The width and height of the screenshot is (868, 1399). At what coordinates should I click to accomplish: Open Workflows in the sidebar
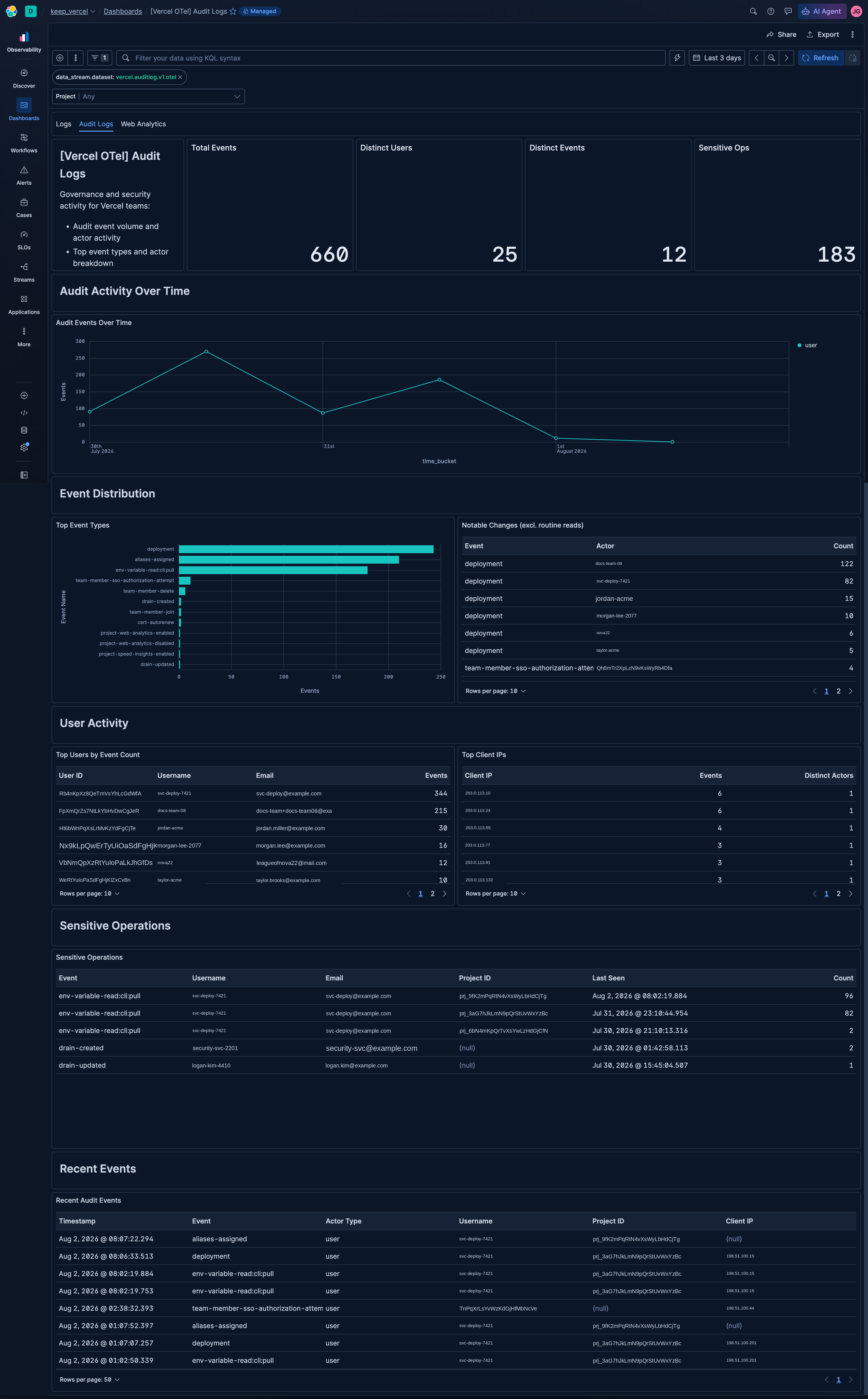coord(24,143)
